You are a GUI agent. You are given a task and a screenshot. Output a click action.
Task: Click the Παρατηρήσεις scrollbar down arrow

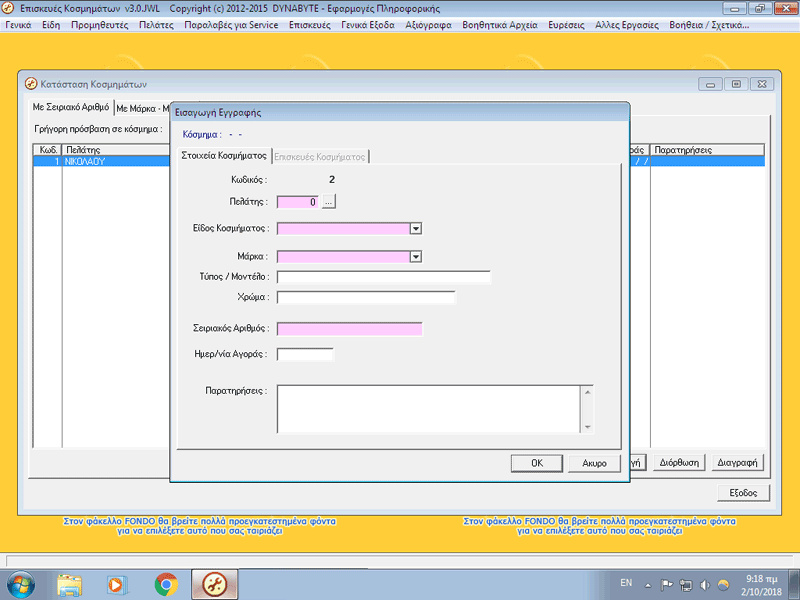587,427
